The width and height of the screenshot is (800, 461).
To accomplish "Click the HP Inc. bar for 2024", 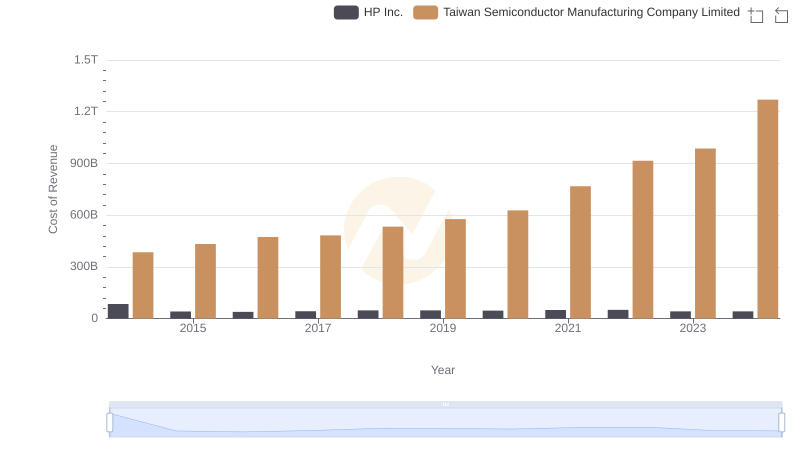I will tap(743, 315).
